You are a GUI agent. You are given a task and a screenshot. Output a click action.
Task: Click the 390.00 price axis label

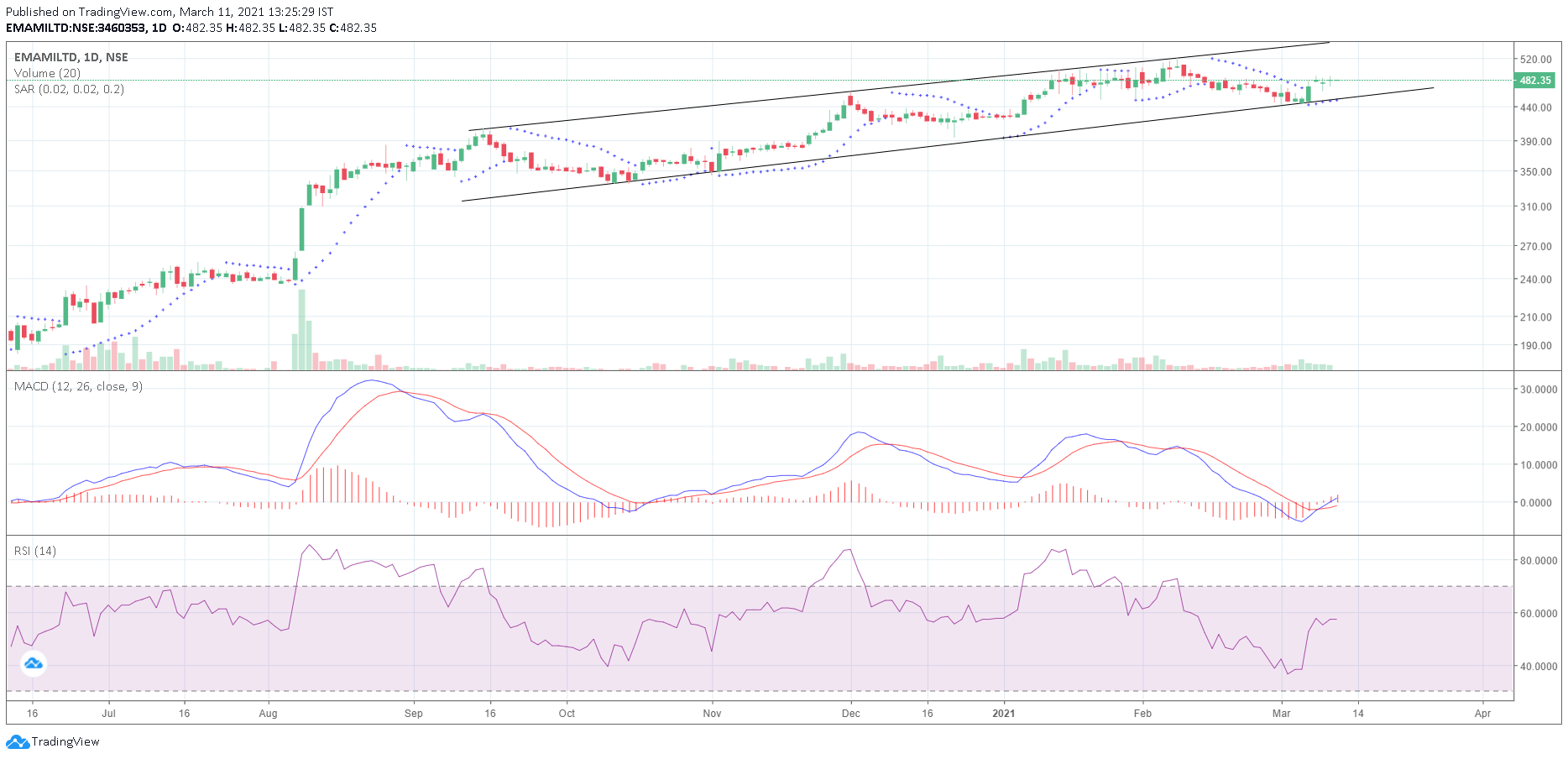tap(1535, 141)
